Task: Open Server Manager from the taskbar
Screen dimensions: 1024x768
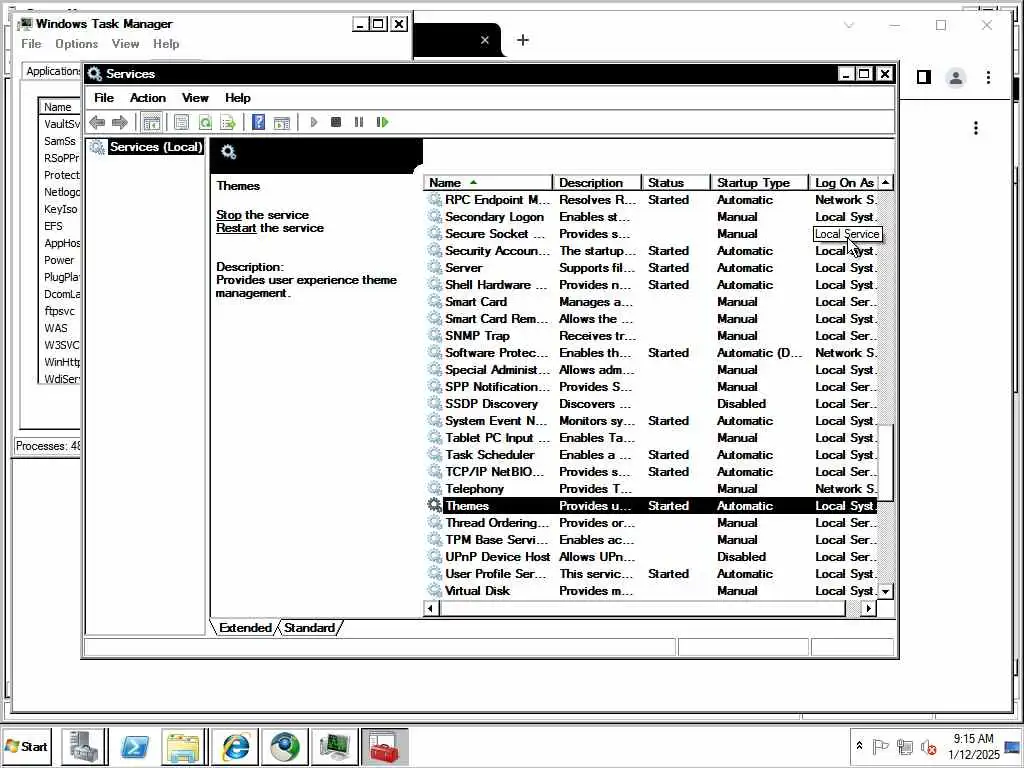Action: click(x=84, y=746)
